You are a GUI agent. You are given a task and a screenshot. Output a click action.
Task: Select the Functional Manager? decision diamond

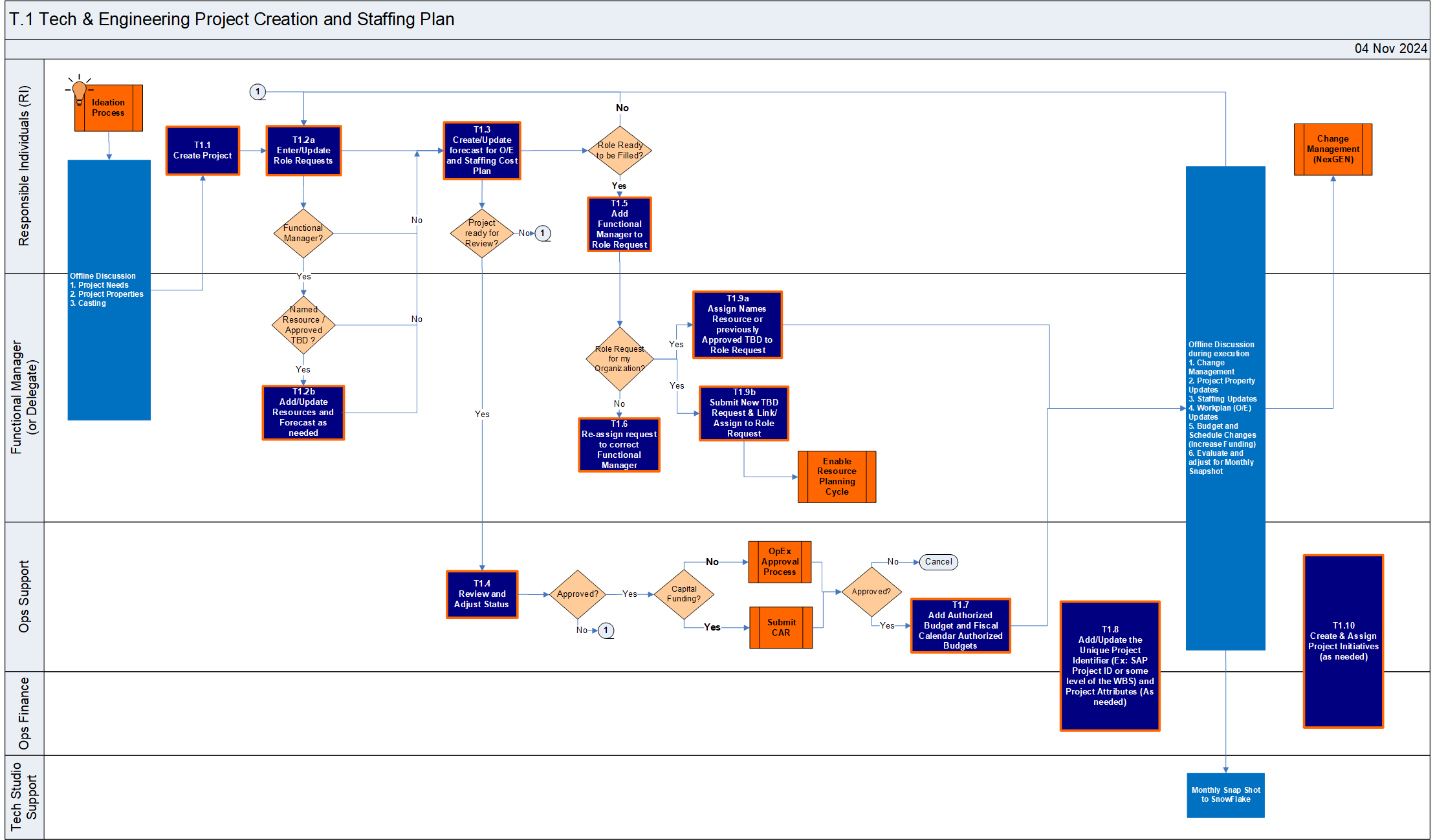303,233
